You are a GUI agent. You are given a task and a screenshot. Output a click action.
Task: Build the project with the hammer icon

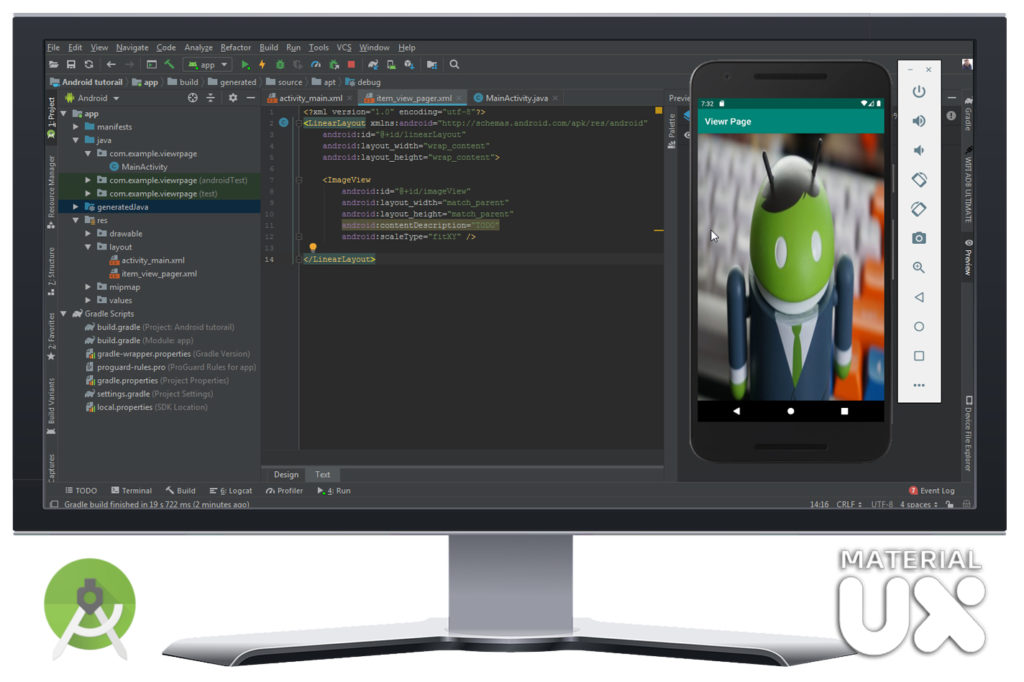pos(169,65)
